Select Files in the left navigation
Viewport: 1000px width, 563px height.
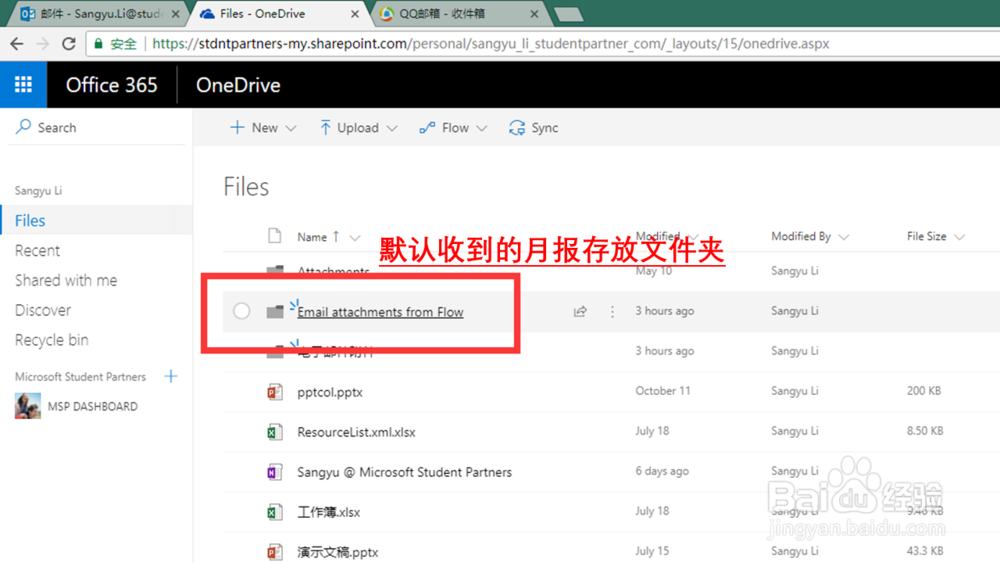pos(96,220)
